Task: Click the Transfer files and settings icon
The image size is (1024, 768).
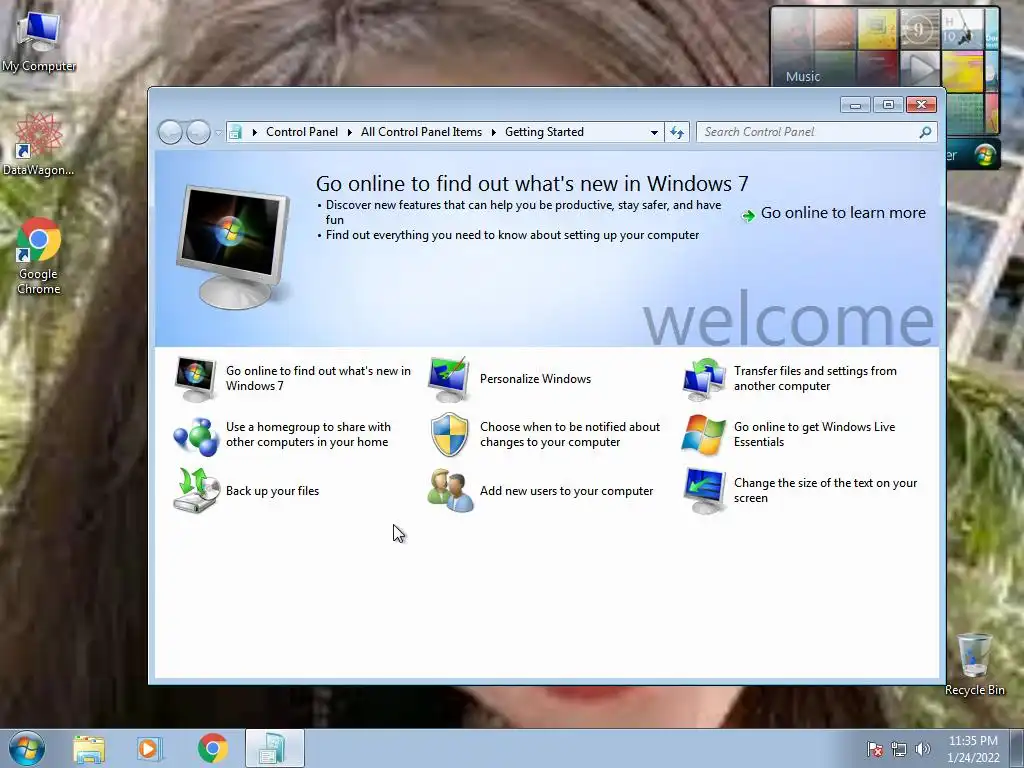Action: click(x=703, y=379)
